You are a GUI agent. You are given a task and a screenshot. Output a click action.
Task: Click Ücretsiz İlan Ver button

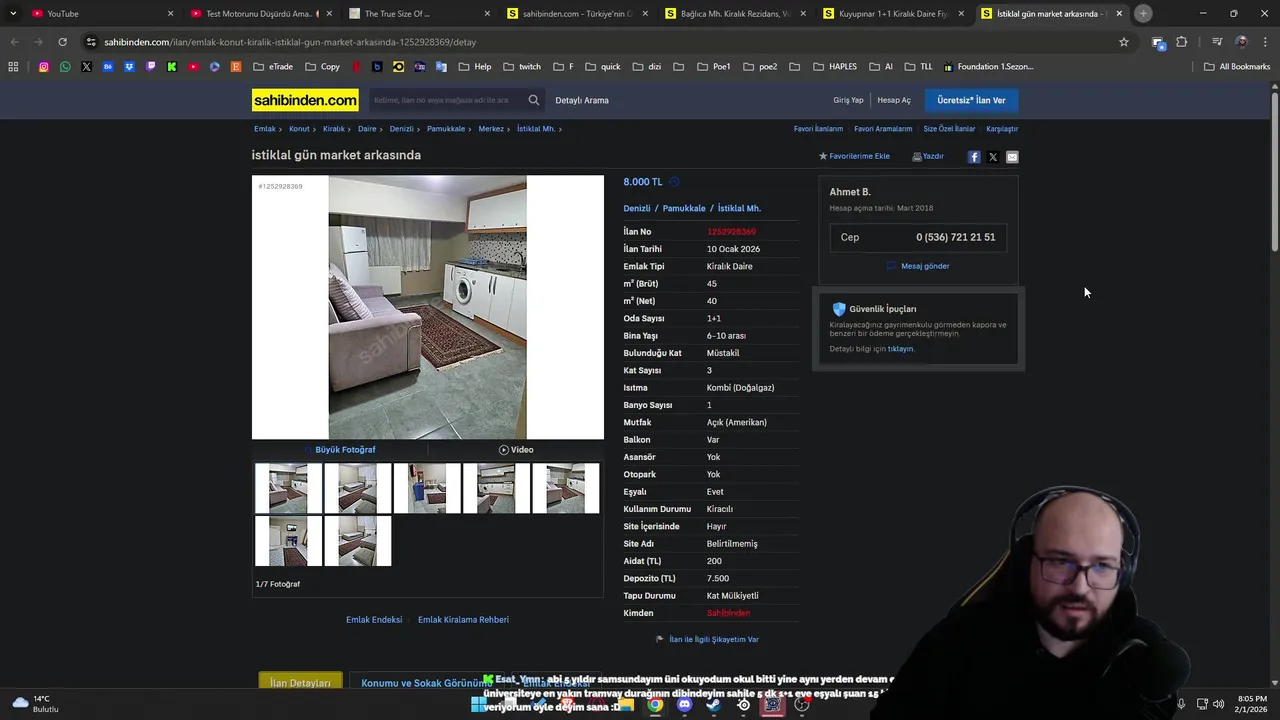(x=971, y=100)
